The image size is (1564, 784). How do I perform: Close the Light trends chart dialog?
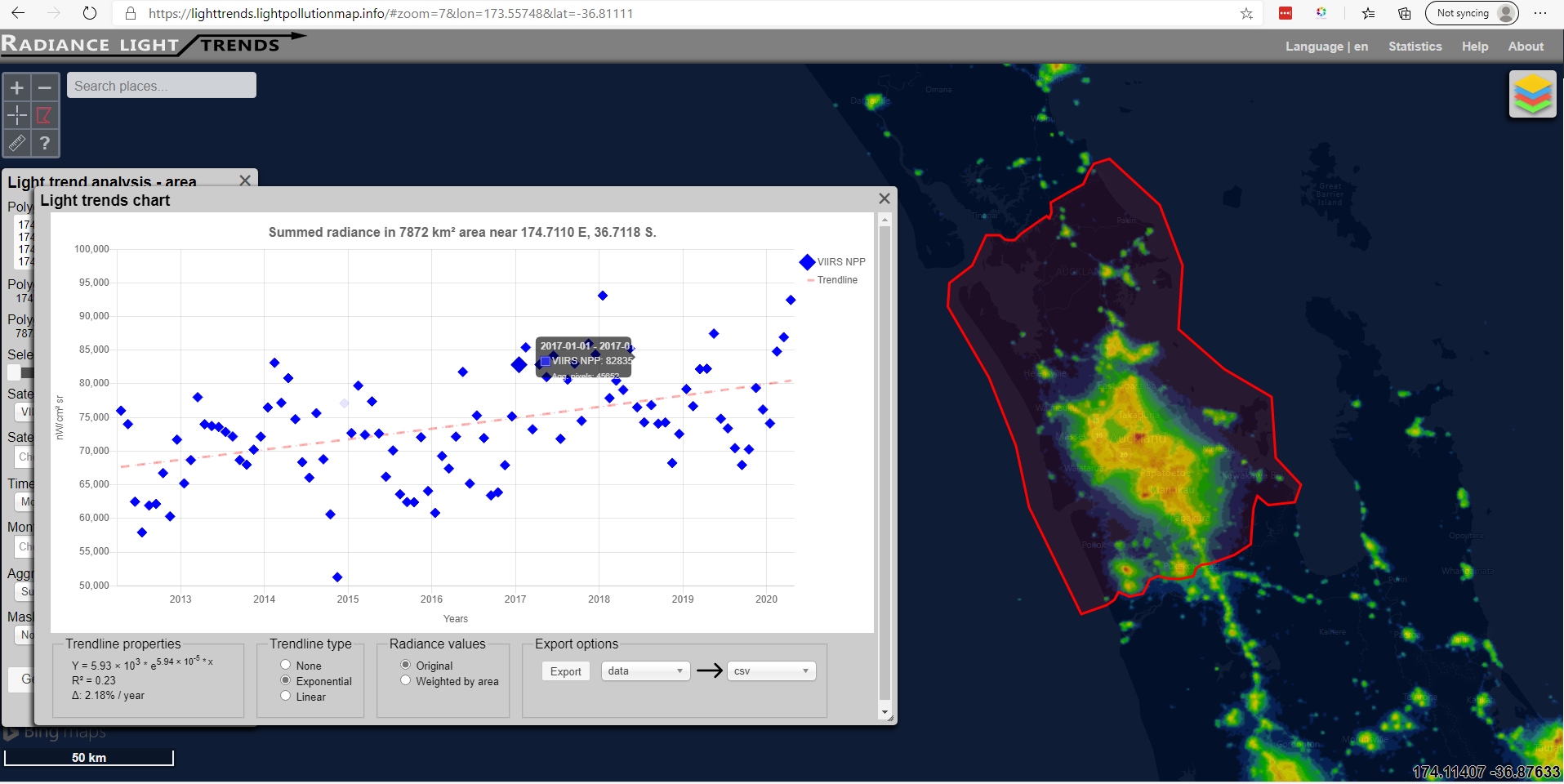tap(884, 198)
